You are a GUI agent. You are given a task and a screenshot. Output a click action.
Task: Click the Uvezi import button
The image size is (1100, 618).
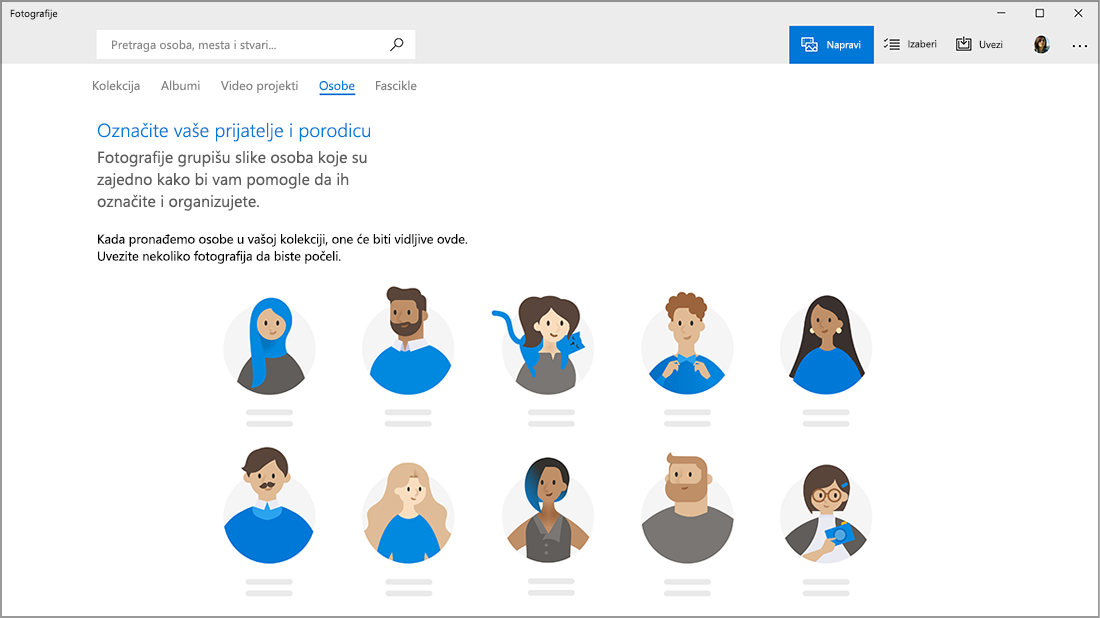click(x=979, y=44)
